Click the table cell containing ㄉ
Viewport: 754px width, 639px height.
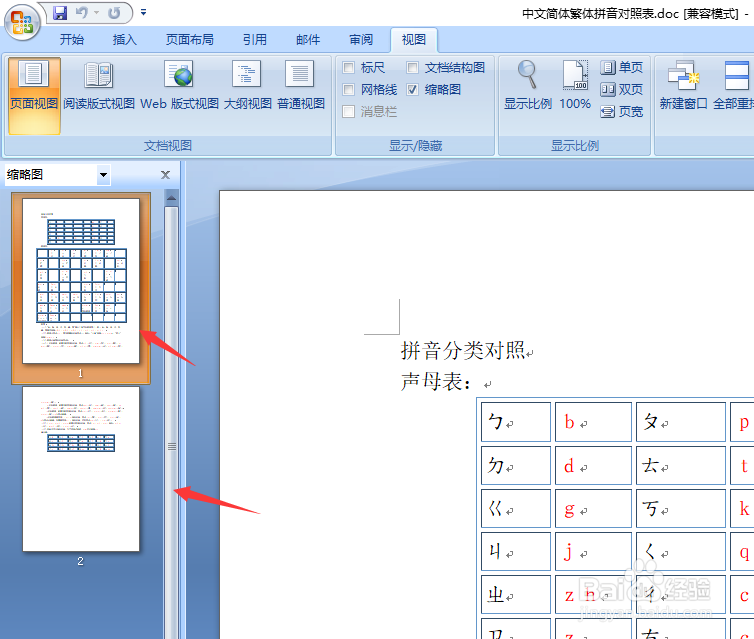(515, 465)
